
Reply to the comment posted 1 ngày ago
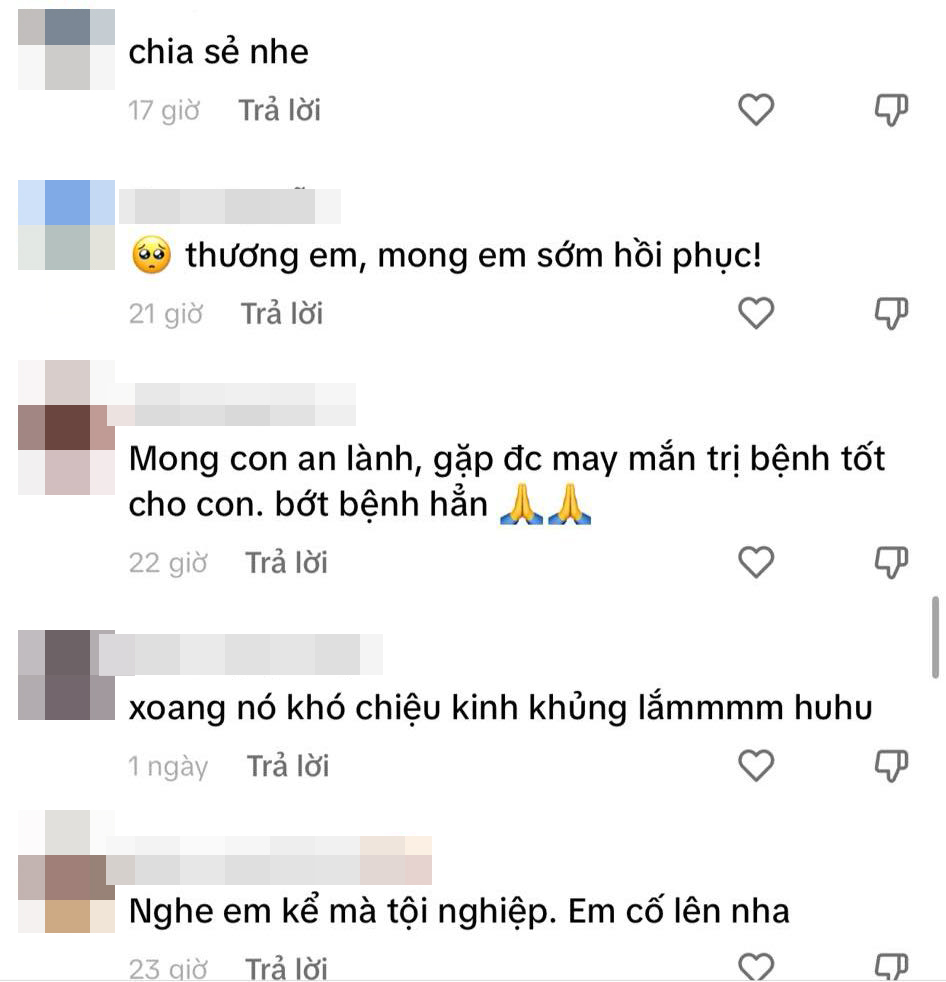tap(288, 766)
